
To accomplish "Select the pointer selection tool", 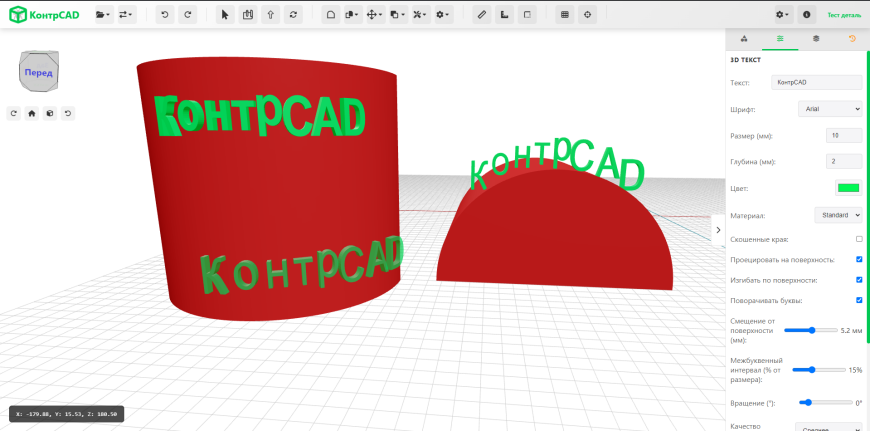I will (x=225, y=15).
